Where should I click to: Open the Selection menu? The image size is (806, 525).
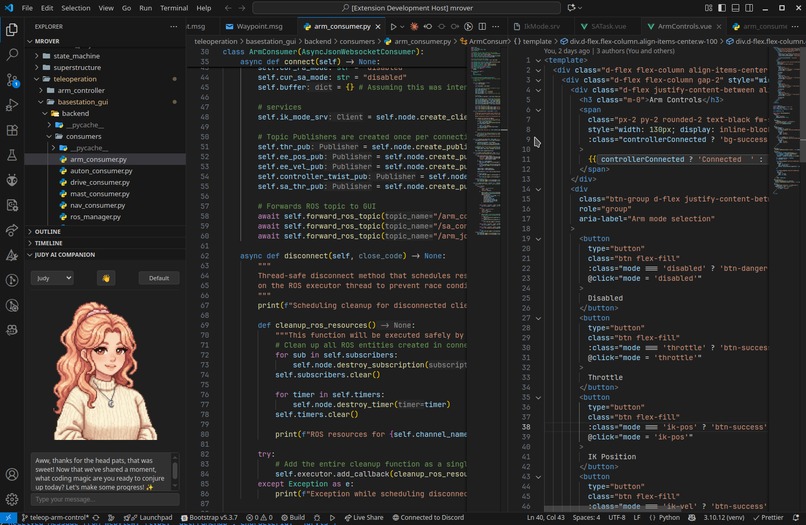click(76, 8)
